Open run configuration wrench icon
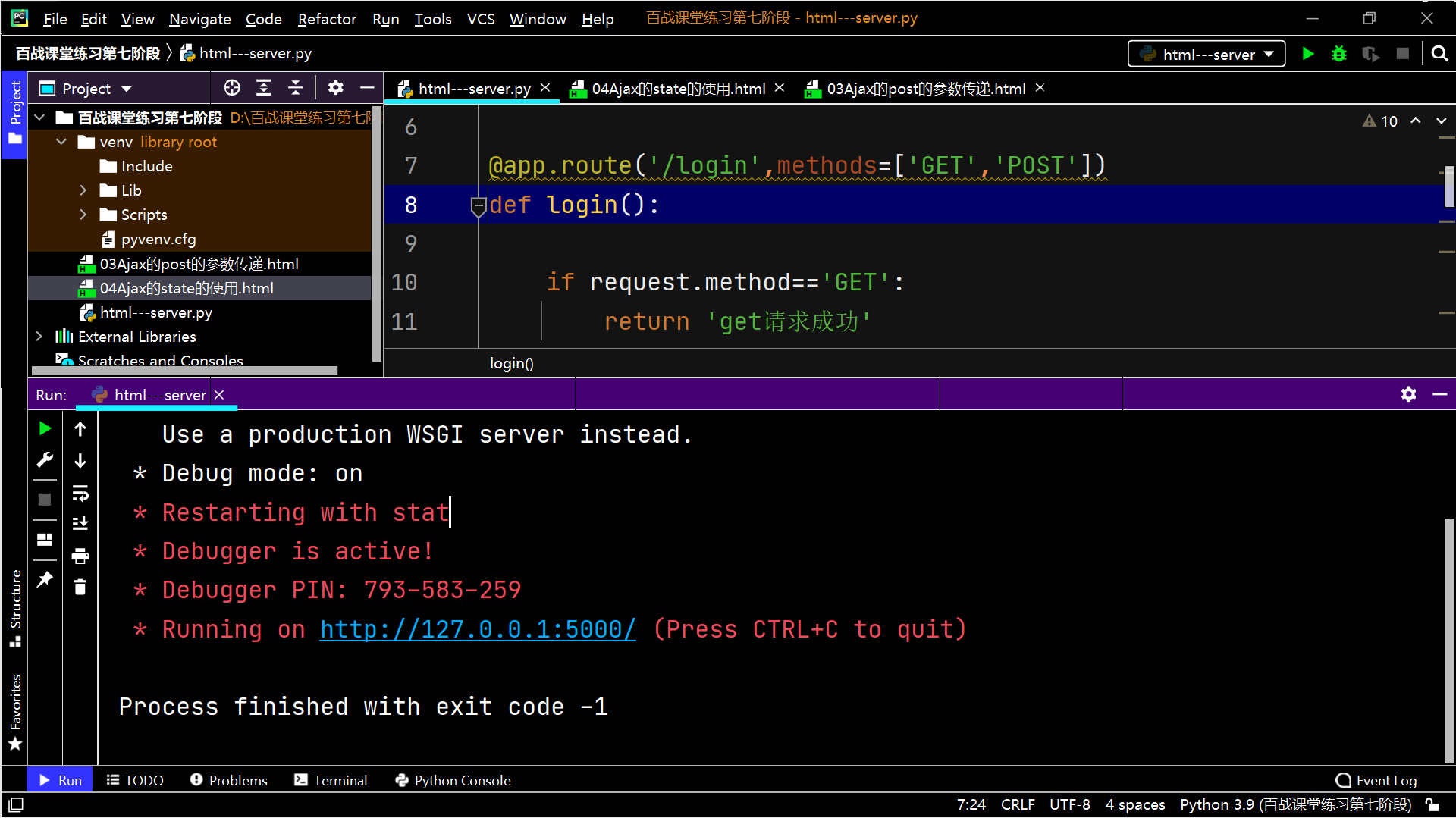Image resolution: width=1456 pixels, height=818 pixels. coord(45,460)
